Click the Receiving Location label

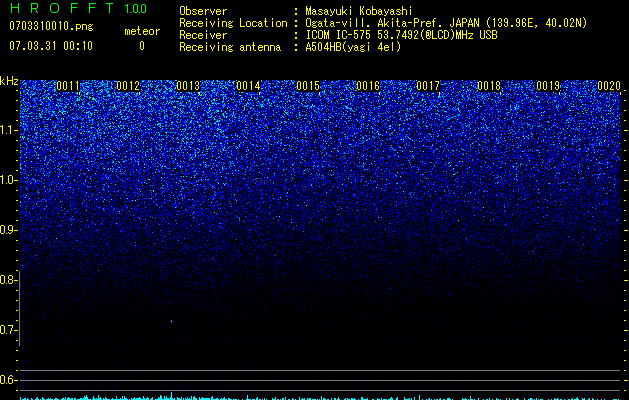pos(233,23)
